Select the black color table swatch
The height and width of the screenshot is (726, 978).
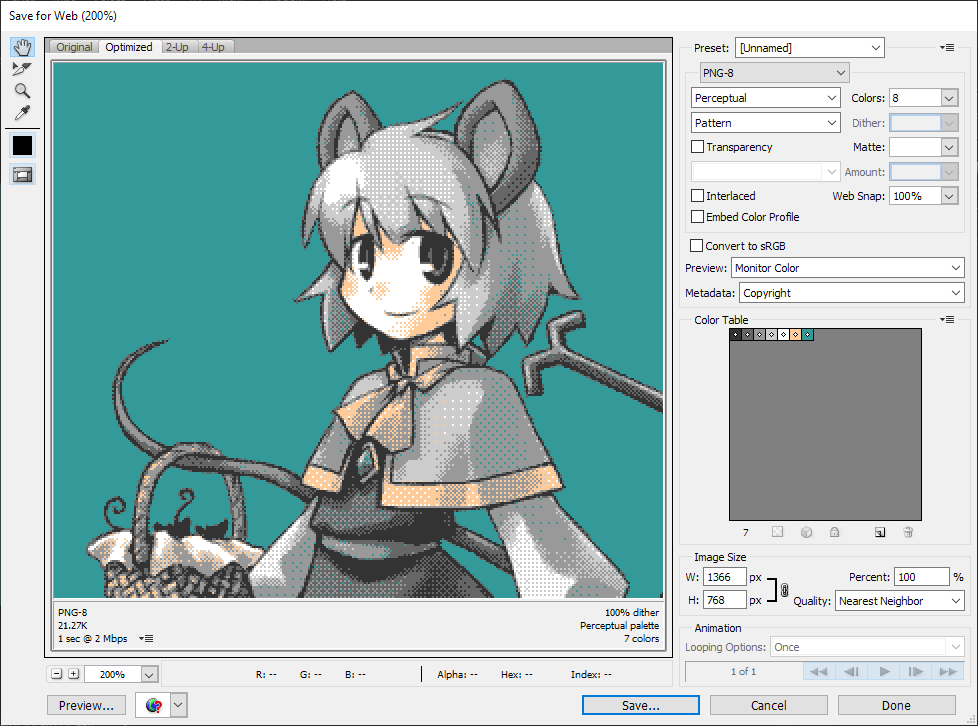click(x=736, y=335)
